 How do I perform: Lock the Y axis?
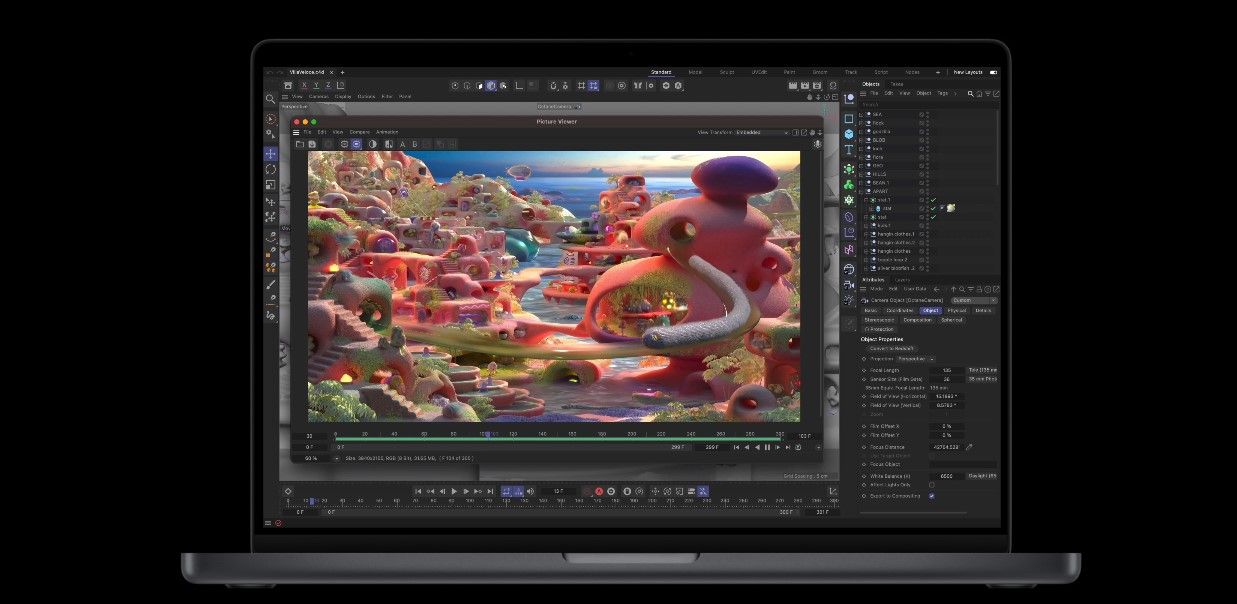(318, 86)
